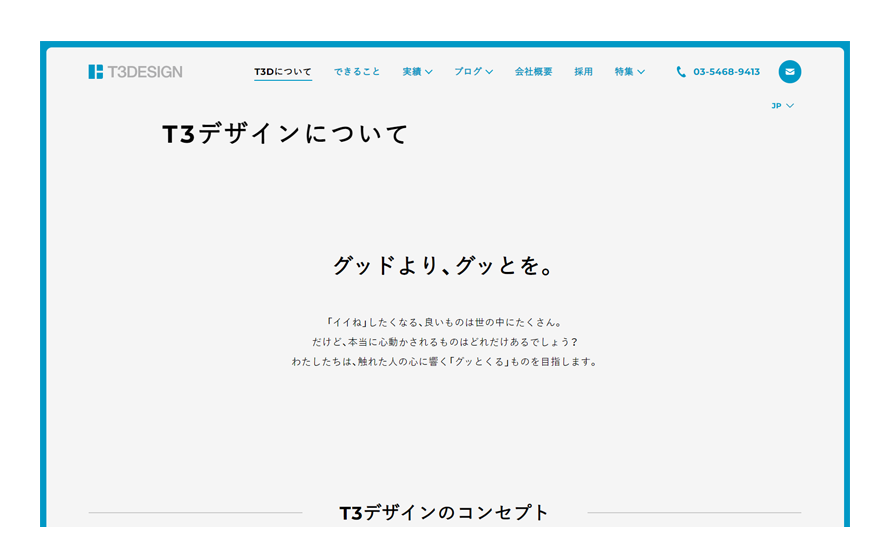Screen dimensions: 890x560
Task: Expand the 実績 dropdown menu
Action: pos(417,71)
